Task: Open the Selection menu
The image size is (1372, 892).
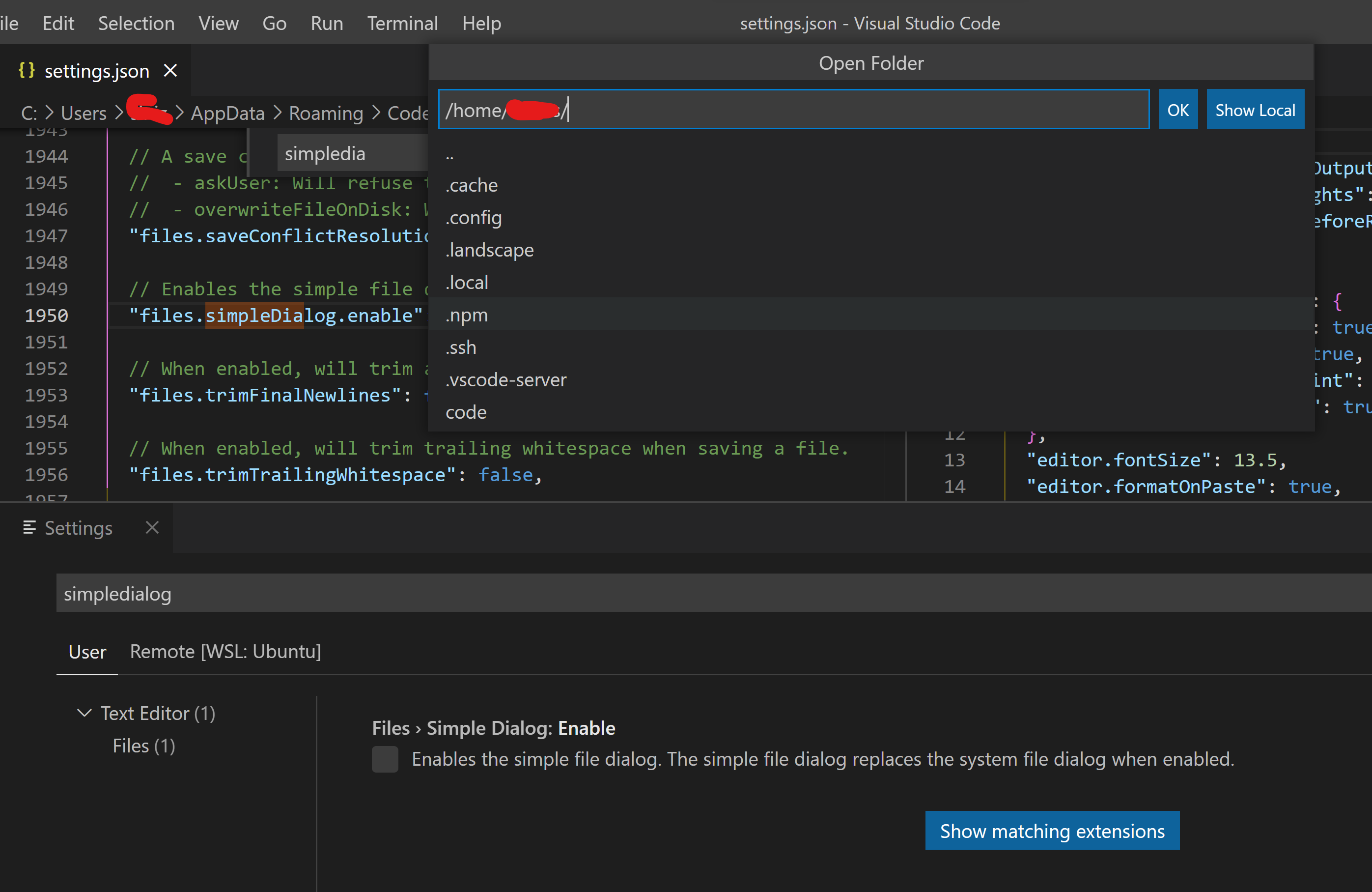Action: pyautogui.click(x=136, y=23)
